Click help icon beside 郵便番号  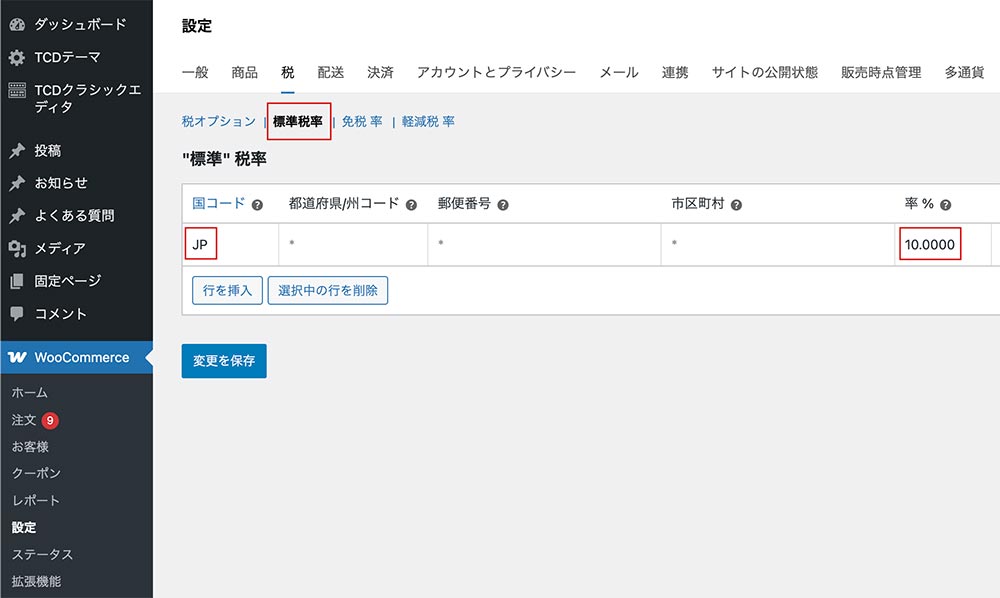tap(503, 204)
